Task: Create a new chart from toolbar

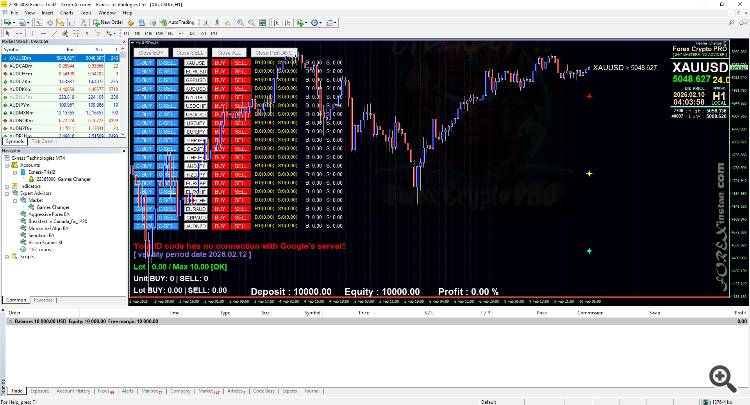Action: 8,22
